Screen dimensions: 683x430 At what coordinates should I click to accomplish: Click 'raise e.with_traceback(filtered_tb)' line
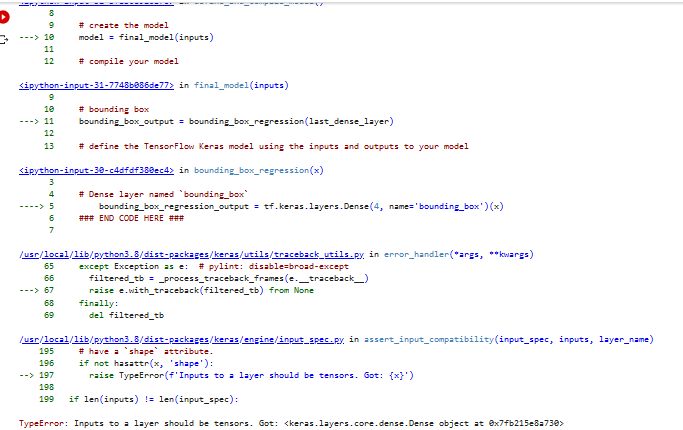tap(201, 291)
